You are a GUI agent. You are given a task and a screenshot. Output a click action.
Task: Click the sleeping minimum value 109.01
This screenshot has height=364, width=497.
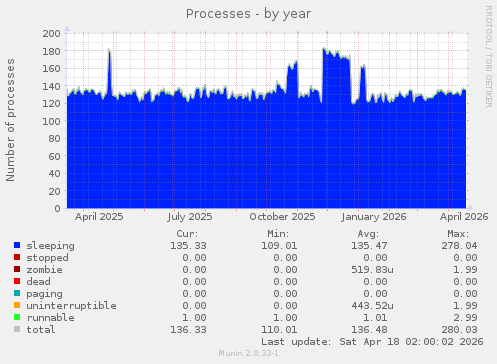click(279, 246)
